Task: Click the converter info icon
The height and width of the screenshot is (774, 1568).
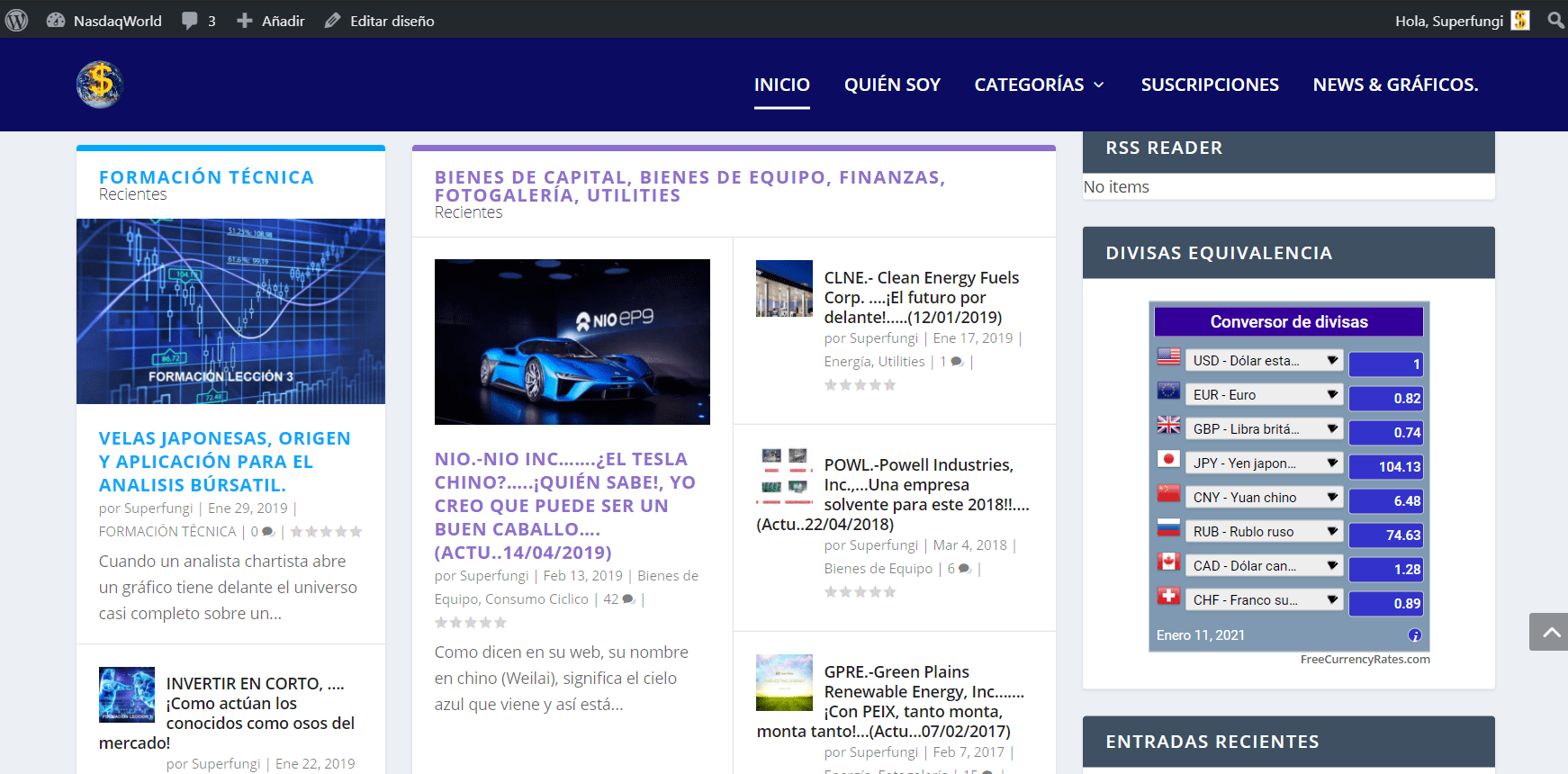Action: point(1415,635)
